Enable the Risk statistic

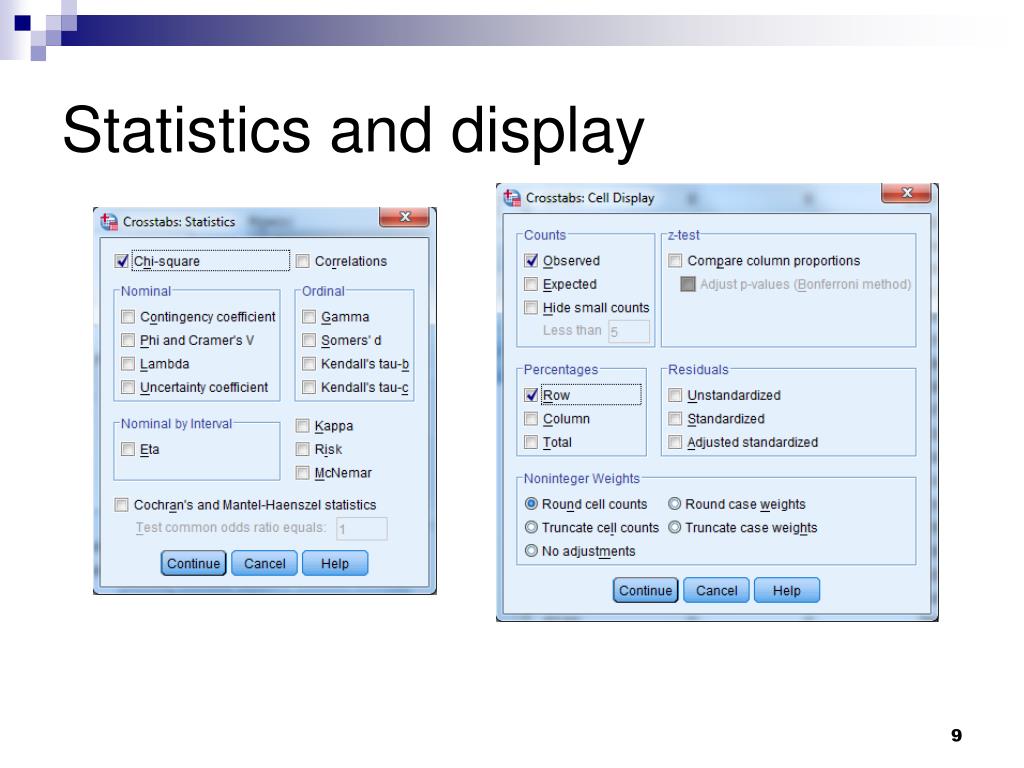(302, 449)
